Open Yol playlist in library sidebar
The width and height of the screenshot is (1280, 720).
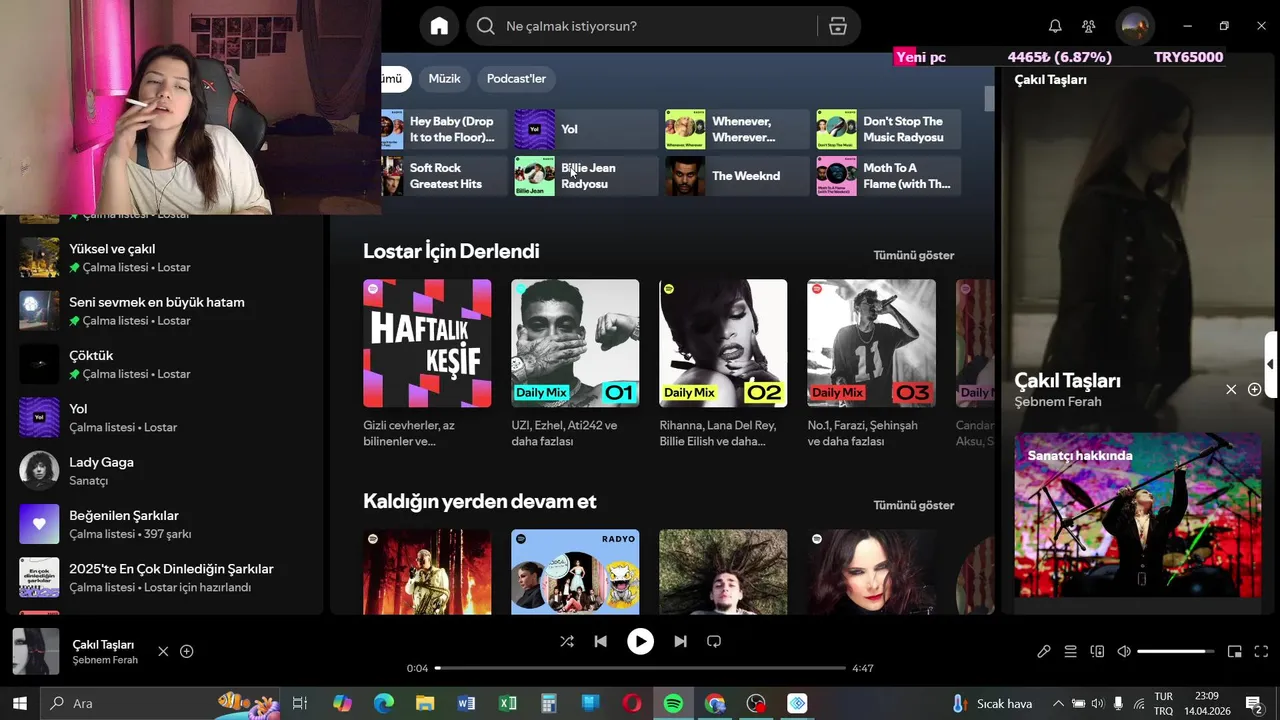point(165,417)
